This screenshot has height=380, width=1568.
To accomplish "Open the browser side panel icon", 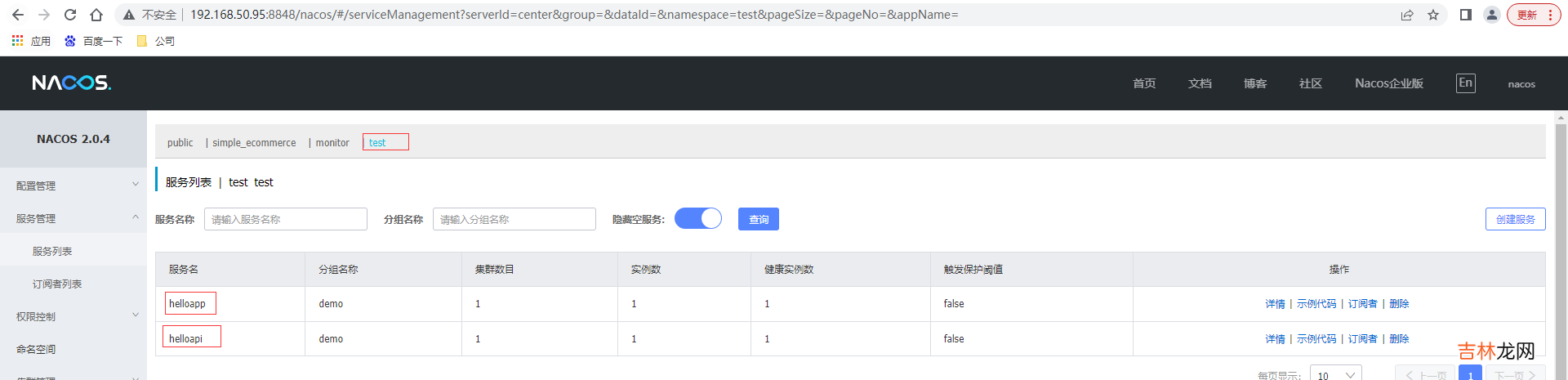I will coord(1466,15).
